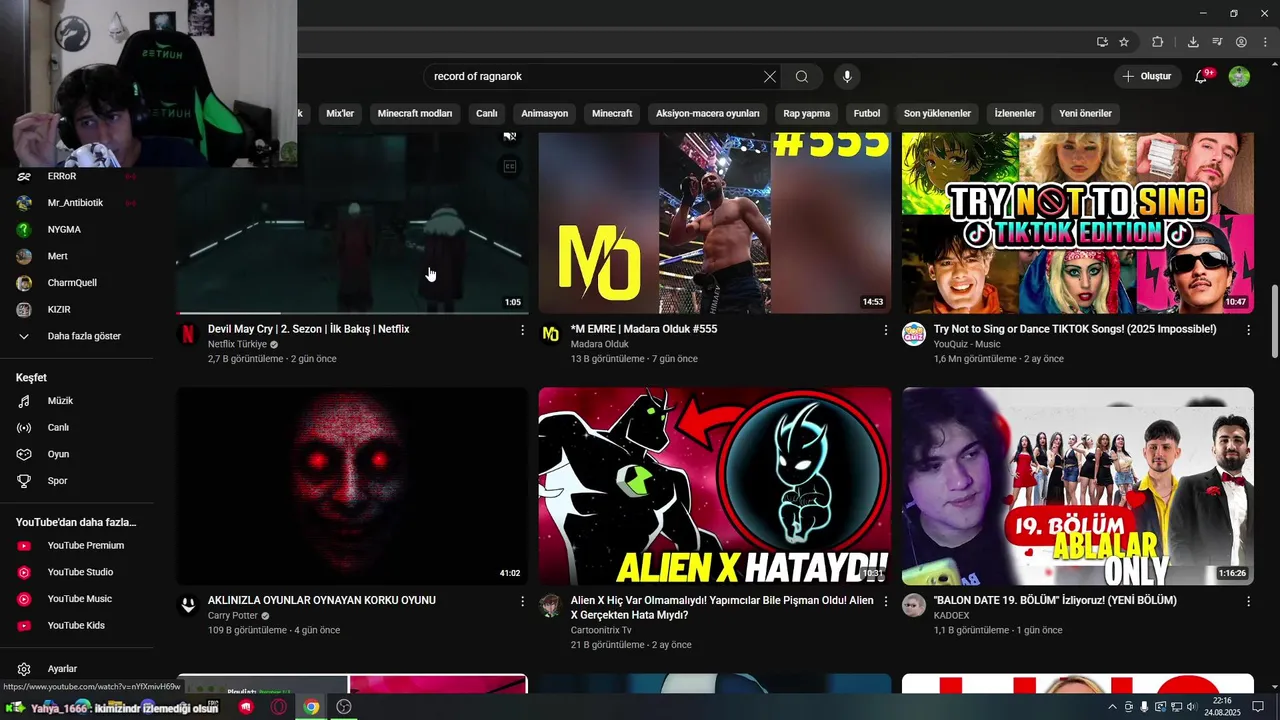Open Chrome extensions puzzle icon
The width and height of the screenshot is (1280, 720).
pyautogui.click(x=1158, y=42)
